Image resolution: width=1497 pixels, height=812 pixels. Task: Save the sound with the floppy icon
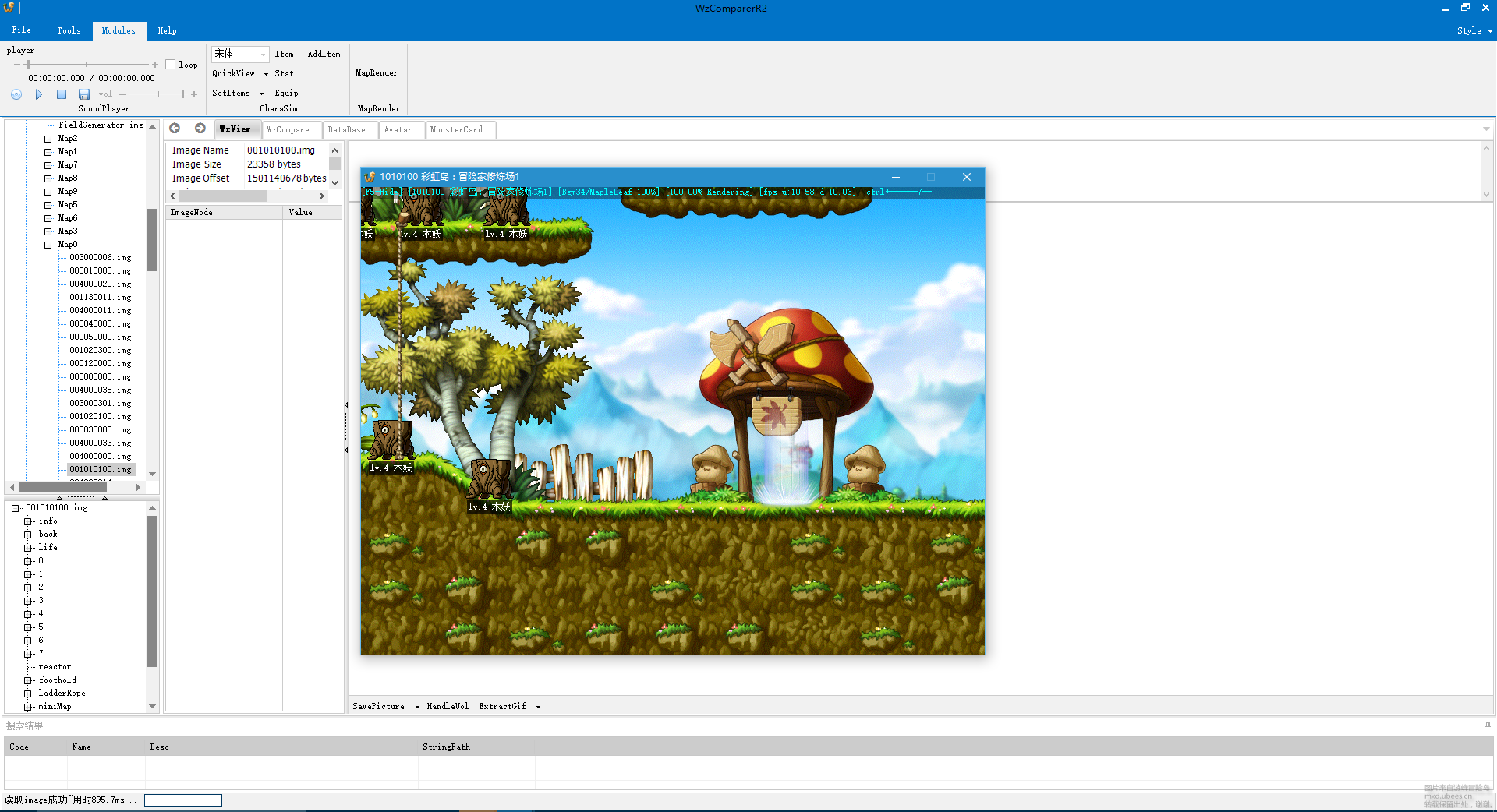[84, 94]
